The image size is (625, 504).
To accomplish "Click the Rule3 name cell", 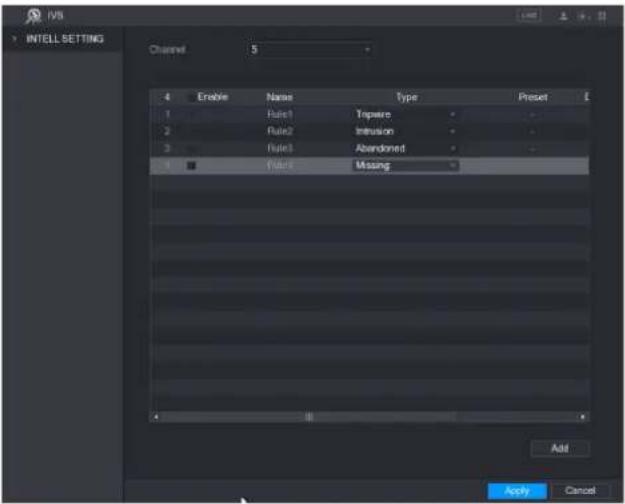I will [280, 148].
